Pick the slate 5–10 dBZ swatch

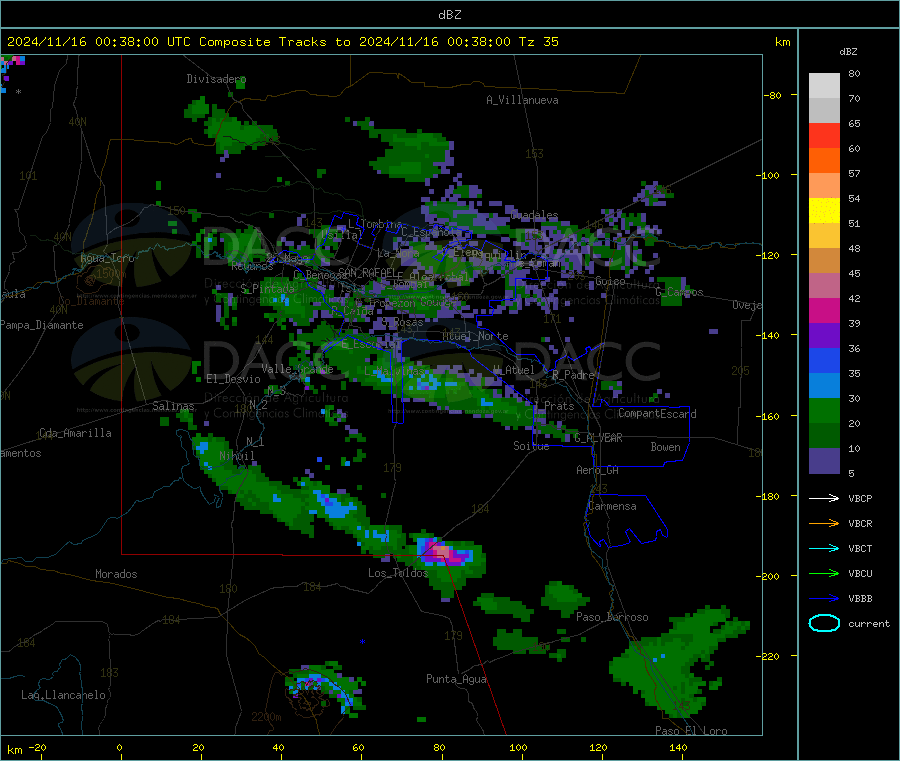[824, 461]
